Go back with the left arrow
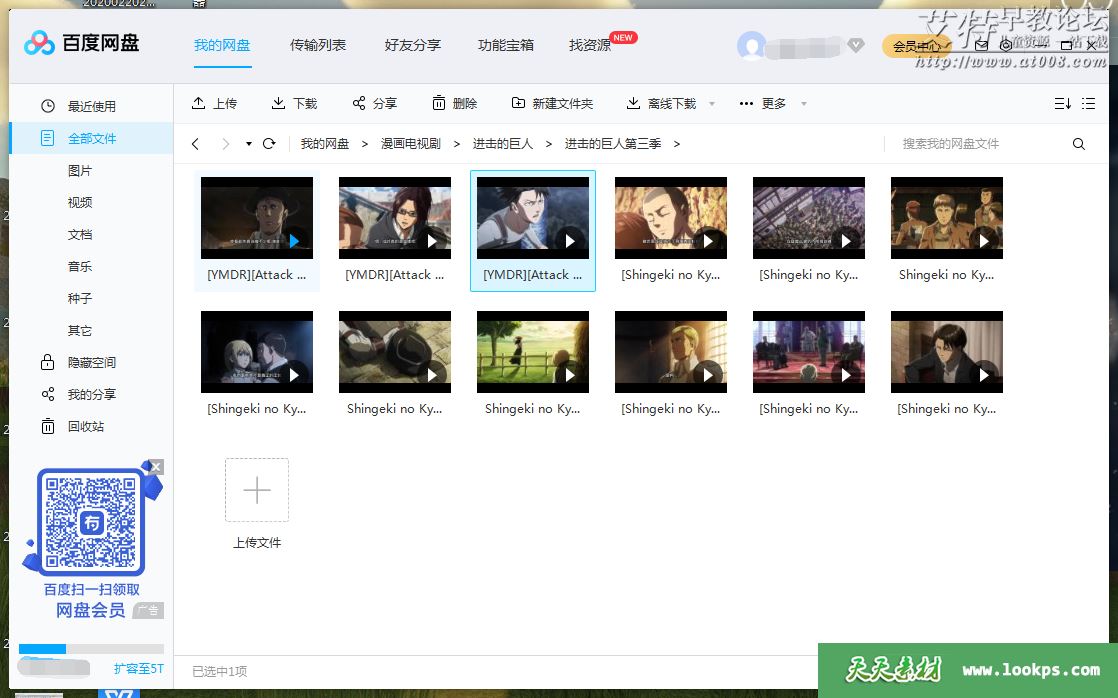This screenshot has width=1118, height=698. tap(196, 144)
